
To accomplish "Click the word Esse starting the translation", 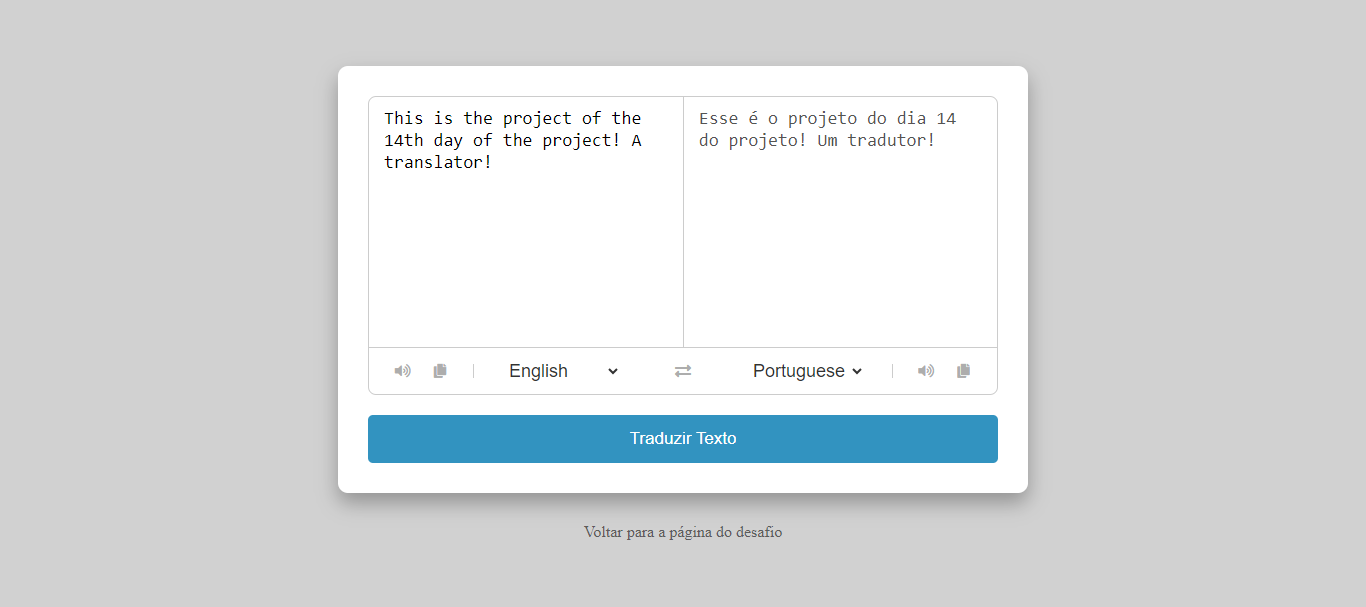I will tap(718, 118).
